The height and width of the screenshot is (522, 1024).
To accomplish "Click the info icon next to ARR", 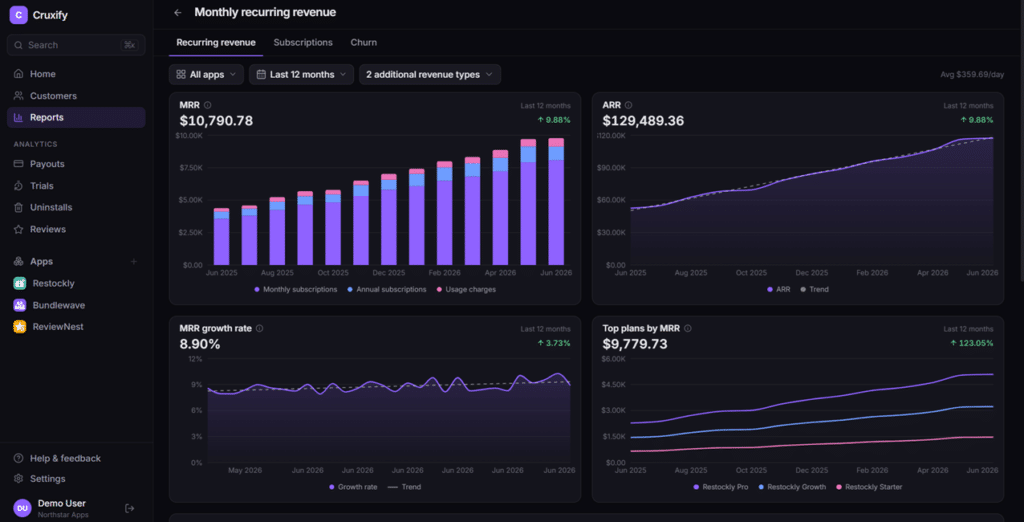I will click(628, 105).
